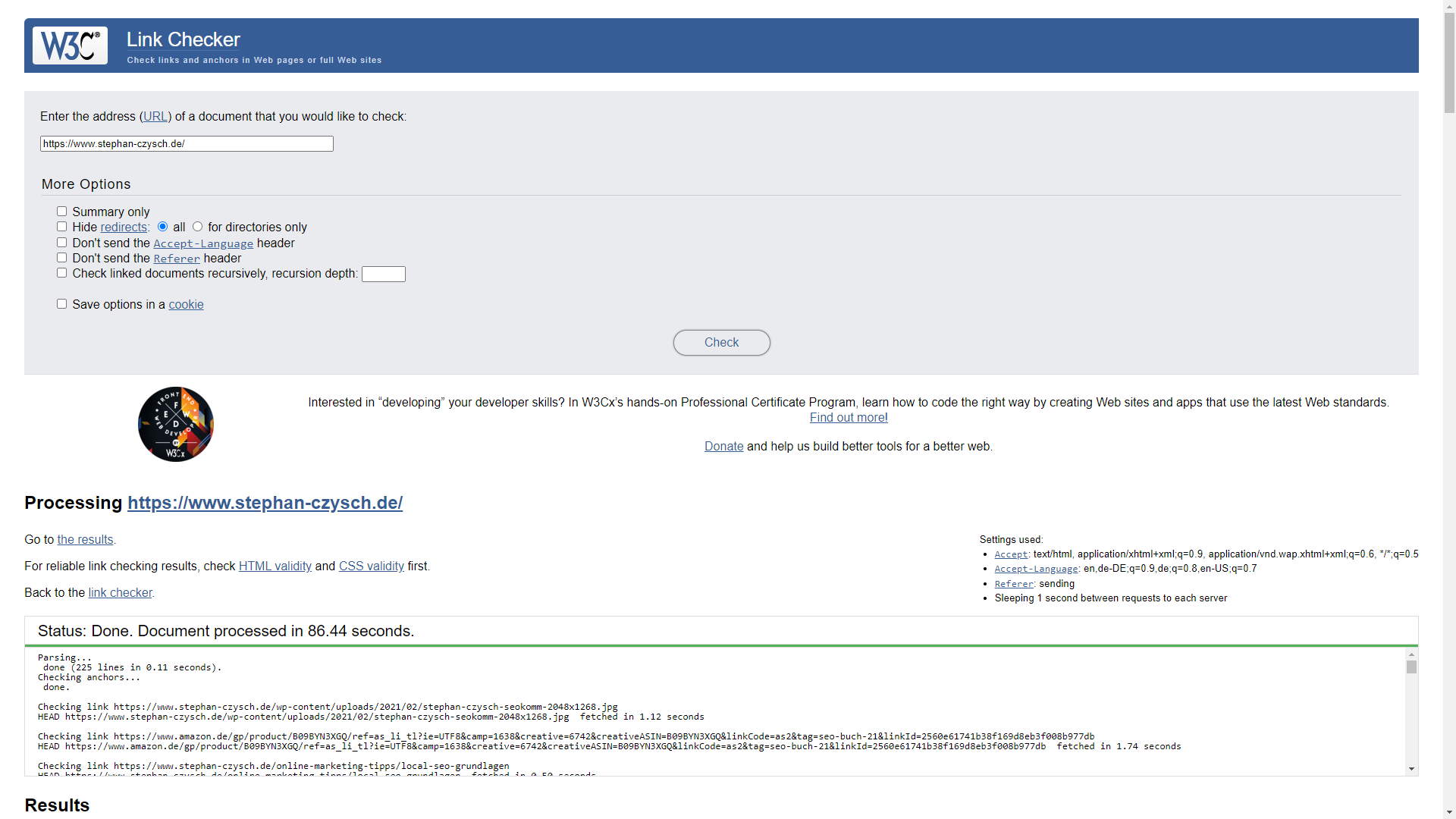This screenshot has height=819, width=1456.
Task: Enable Check linked documents recursively
Action: pos(61,273)
